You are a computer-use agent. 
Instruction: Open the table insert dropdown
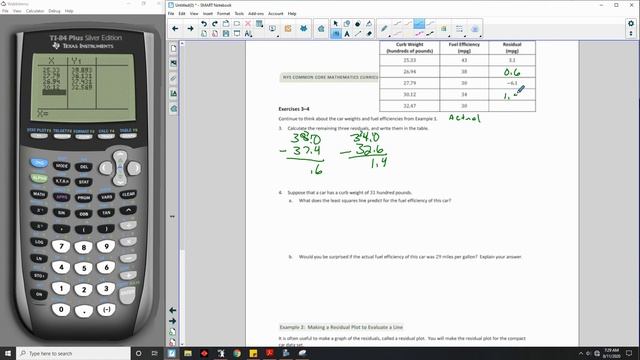pyautogui.click(x=259, y=24)
